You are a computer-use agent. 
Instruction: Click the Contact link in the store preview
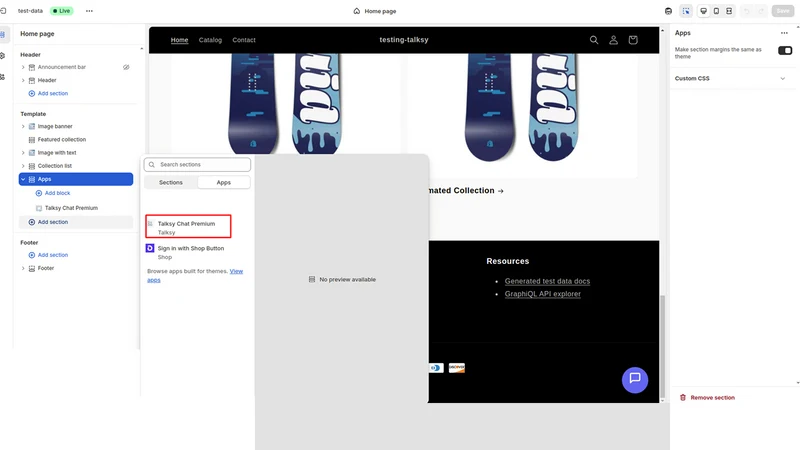[244, 40]
